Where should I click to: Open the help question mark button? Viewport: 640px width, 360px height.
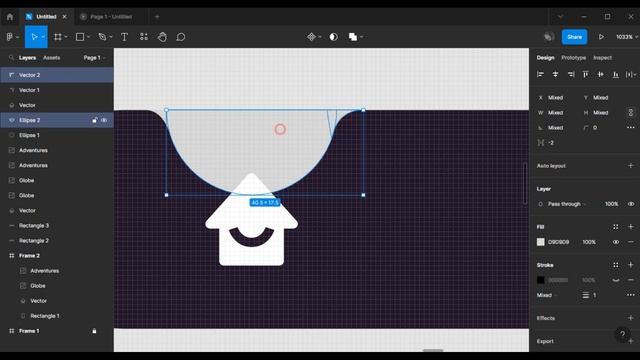pyautogui.click(x=622, y=335)
